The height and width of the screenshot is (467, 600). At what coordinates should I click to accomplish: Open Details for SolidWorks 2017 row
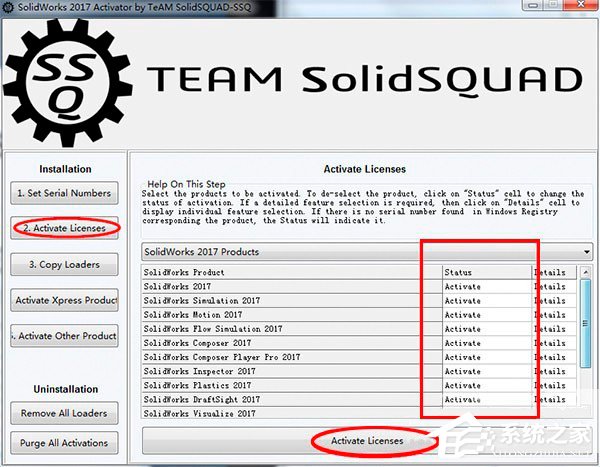[554, 286]
